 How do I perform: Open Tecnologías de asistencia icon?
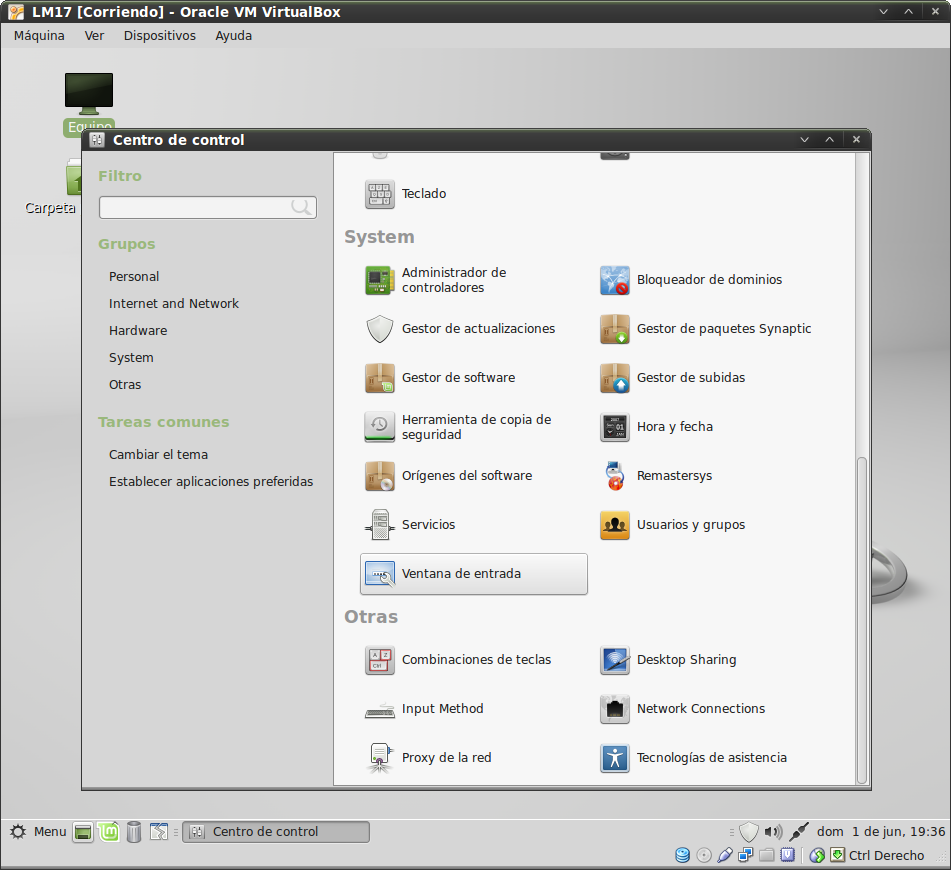coord(615,758)
